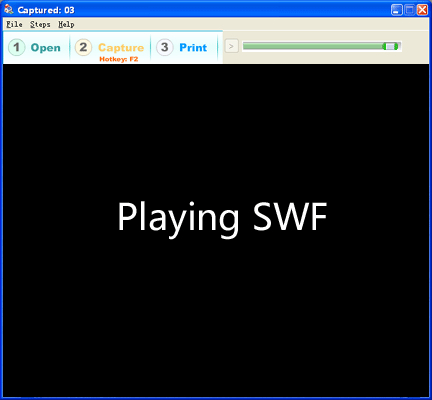Open the File menu
Image resolution: width=432 pixels, height=400 pixels.
(14, 24)
